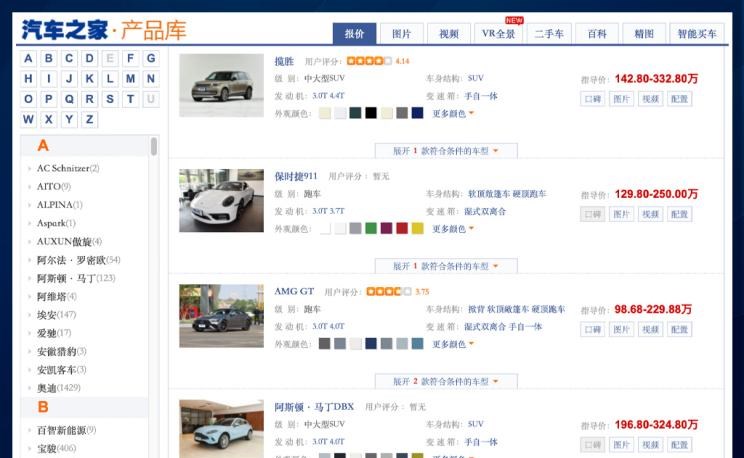Open 宝骏 brand in sidebar
The width and height of the screenshot is (744, 458).
56,449
